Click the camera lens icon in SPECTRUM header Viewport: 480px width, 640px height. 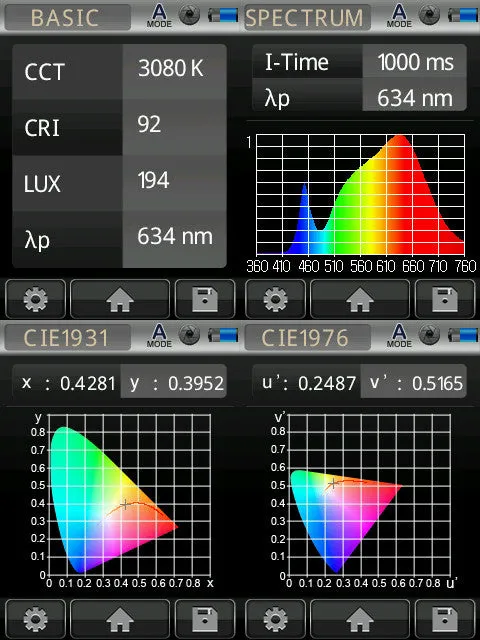click(430, 15)
